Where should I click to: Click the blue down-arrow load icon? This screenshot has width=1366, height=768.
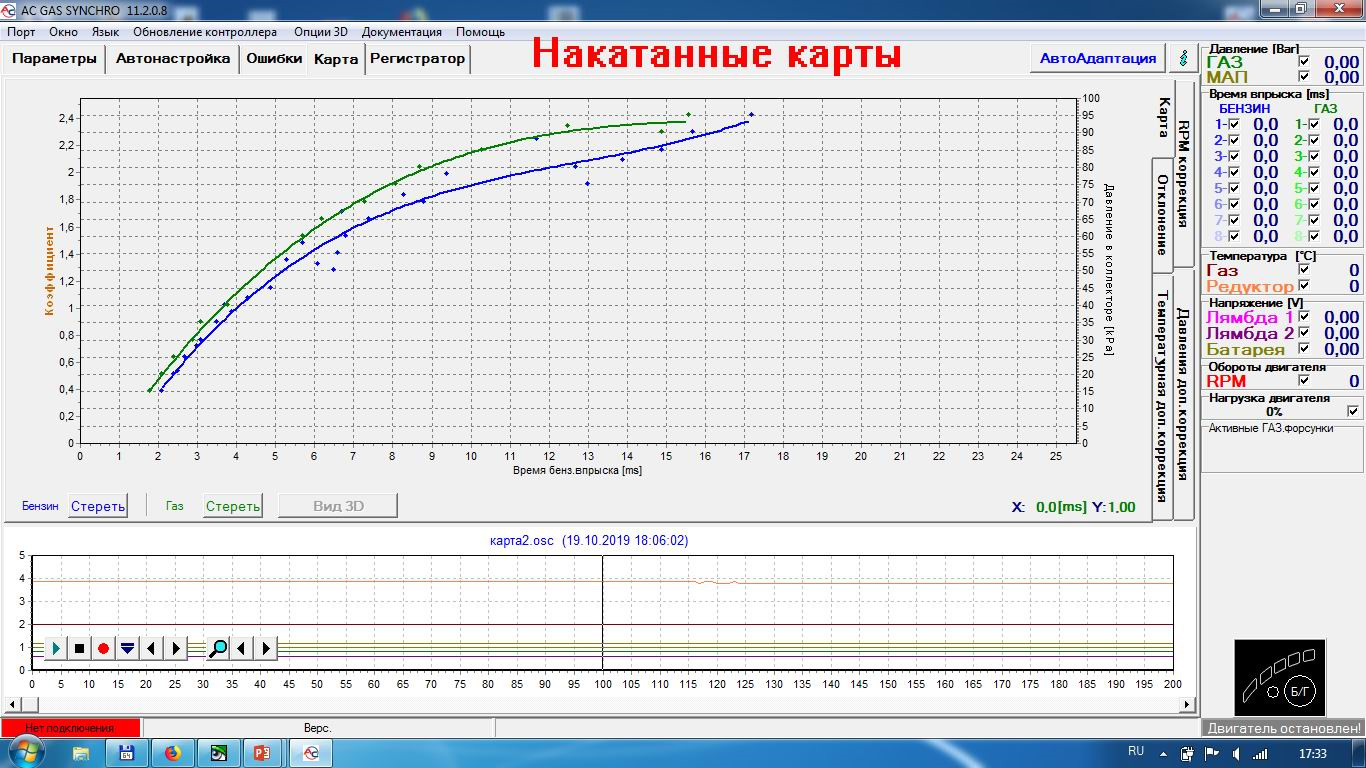coord(128,648)
